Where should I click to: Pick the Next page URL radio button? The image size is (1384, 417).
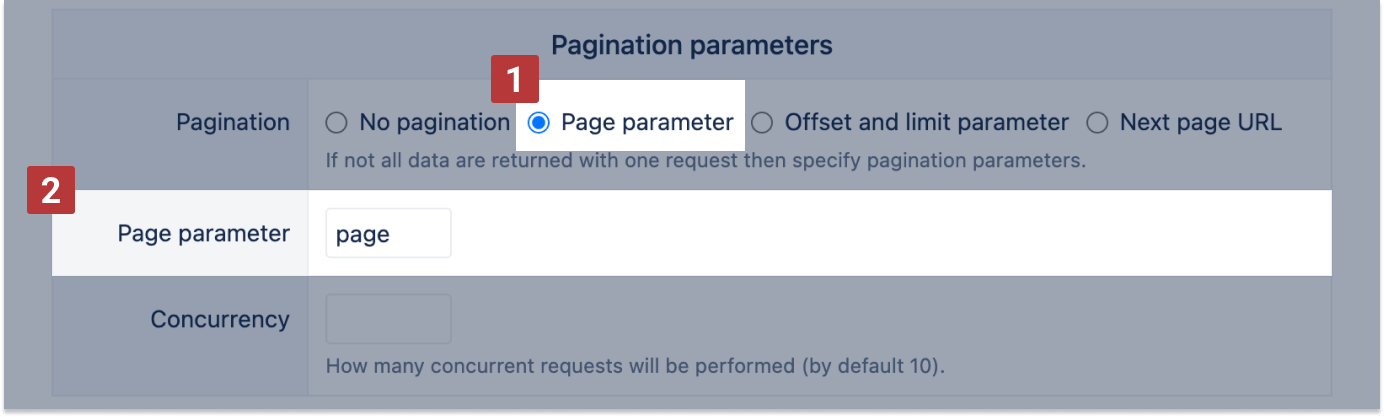click(x=1097, y=123)
